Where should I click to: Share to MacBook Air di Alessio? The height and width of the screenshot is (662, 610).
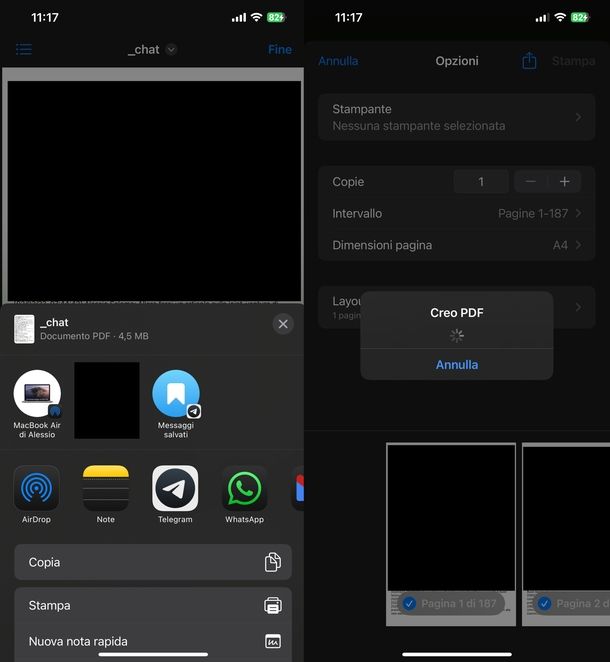pos(37,404)
